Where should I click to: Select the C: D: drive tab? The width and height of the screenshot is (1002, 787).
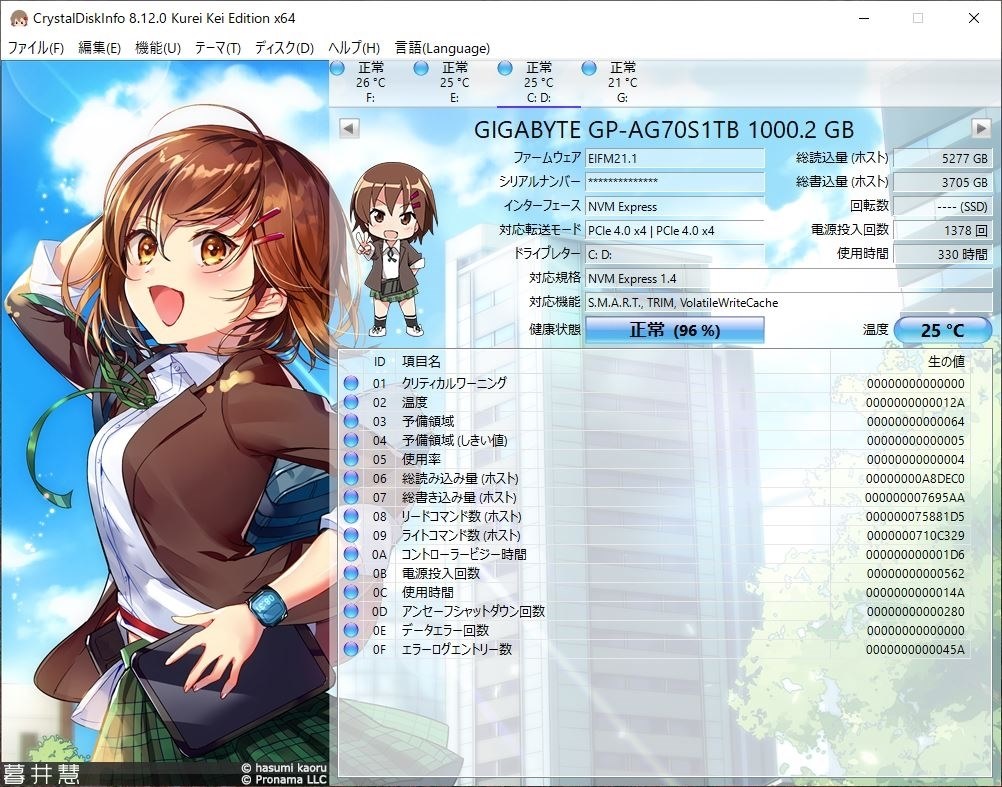click(x=539, y=82)
